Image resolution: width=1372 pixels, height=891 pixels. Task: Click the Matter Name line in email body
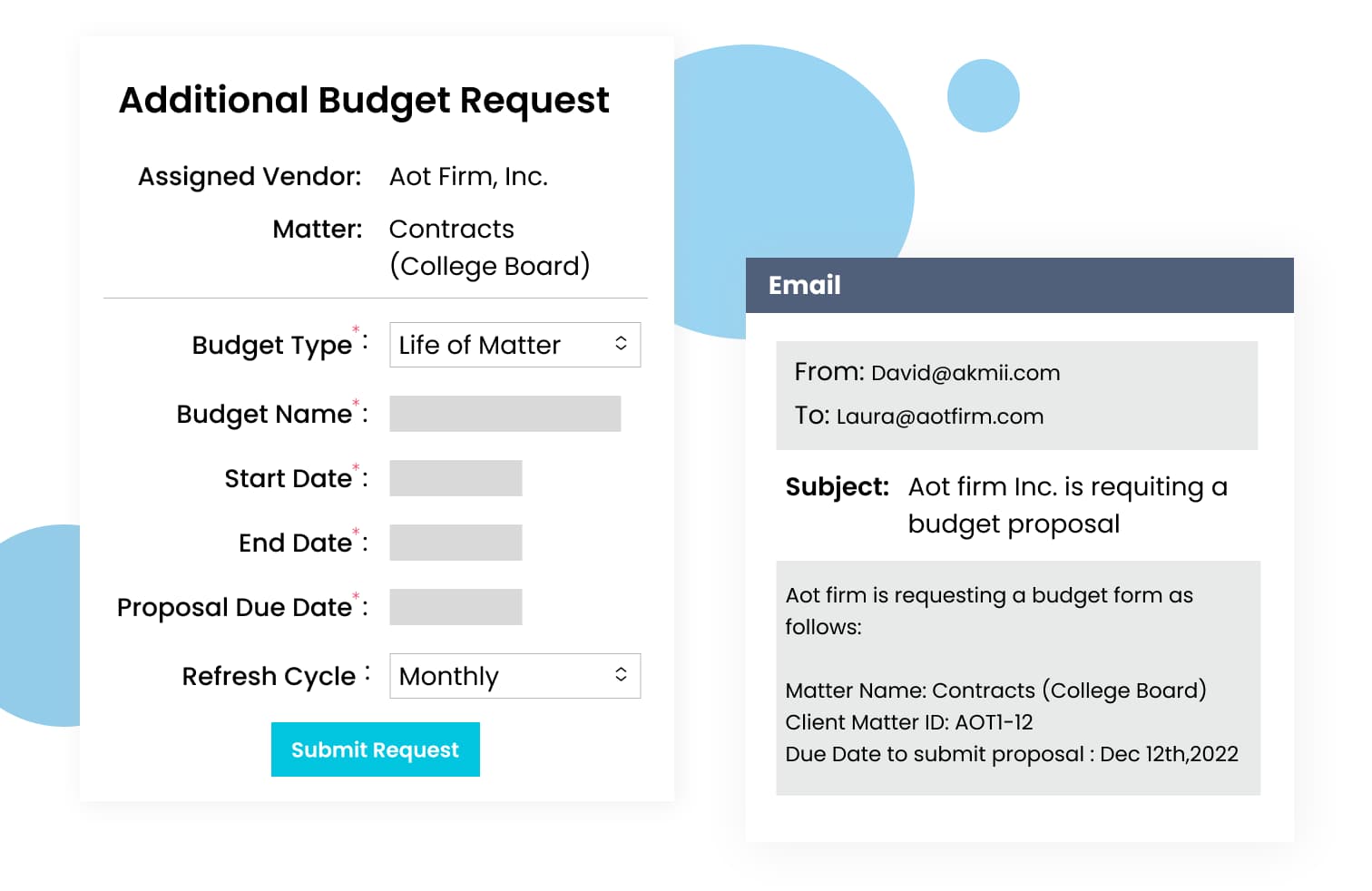click(995, 690)
